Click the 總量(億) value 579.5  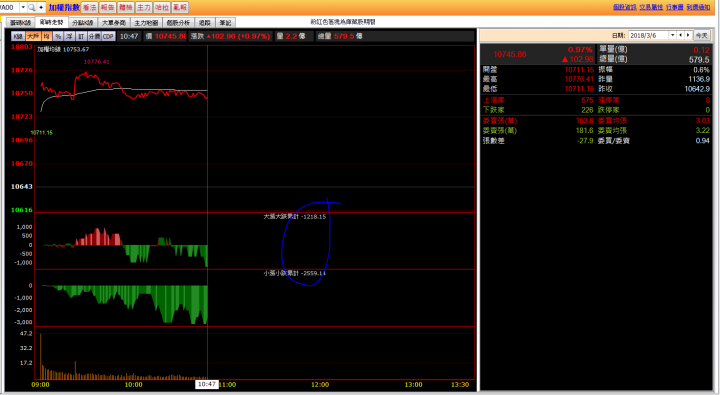tap(699, 60)
